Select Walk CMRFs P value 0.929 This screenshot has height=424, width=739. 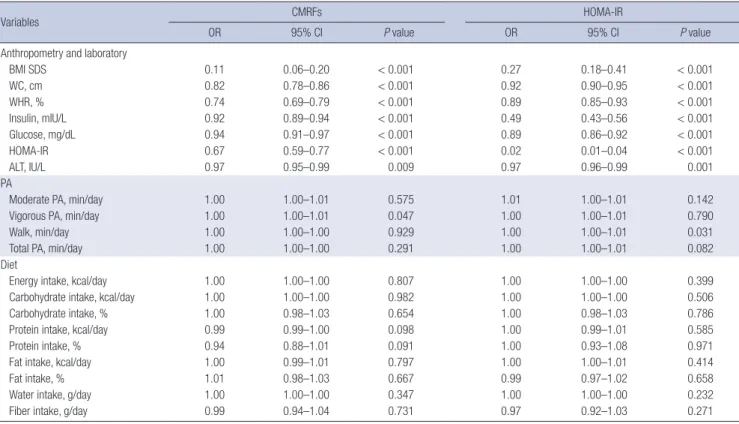pyautogui.click(x=401, y=232)
